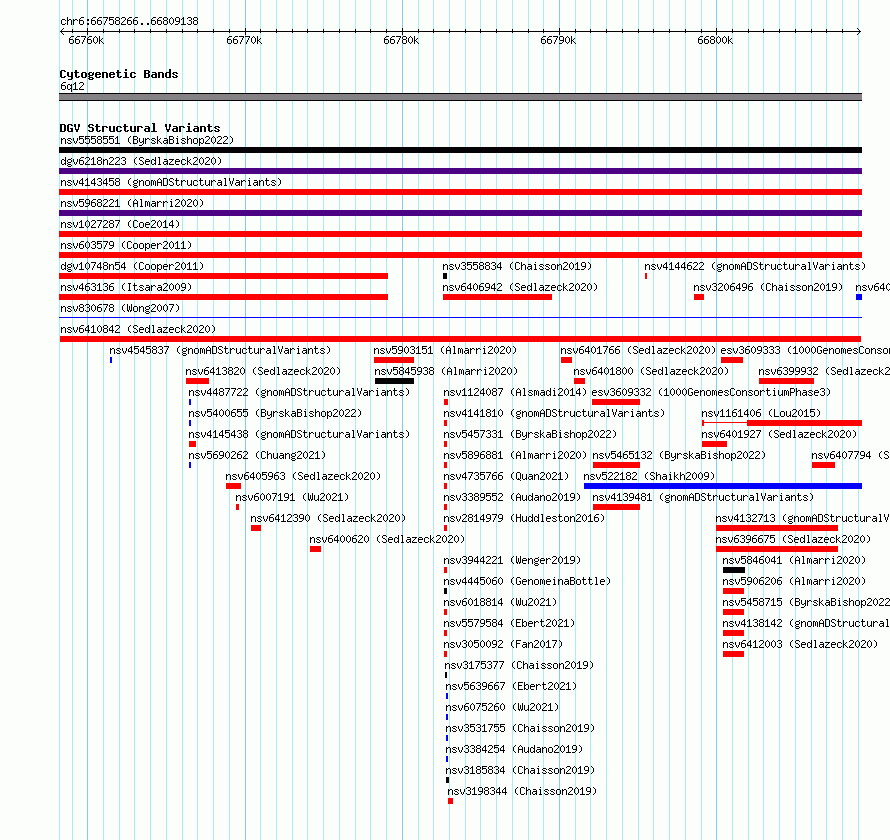Select the blue nsv522182 (Shaikh2009) bar
The image size is (890, 840).
723,486
